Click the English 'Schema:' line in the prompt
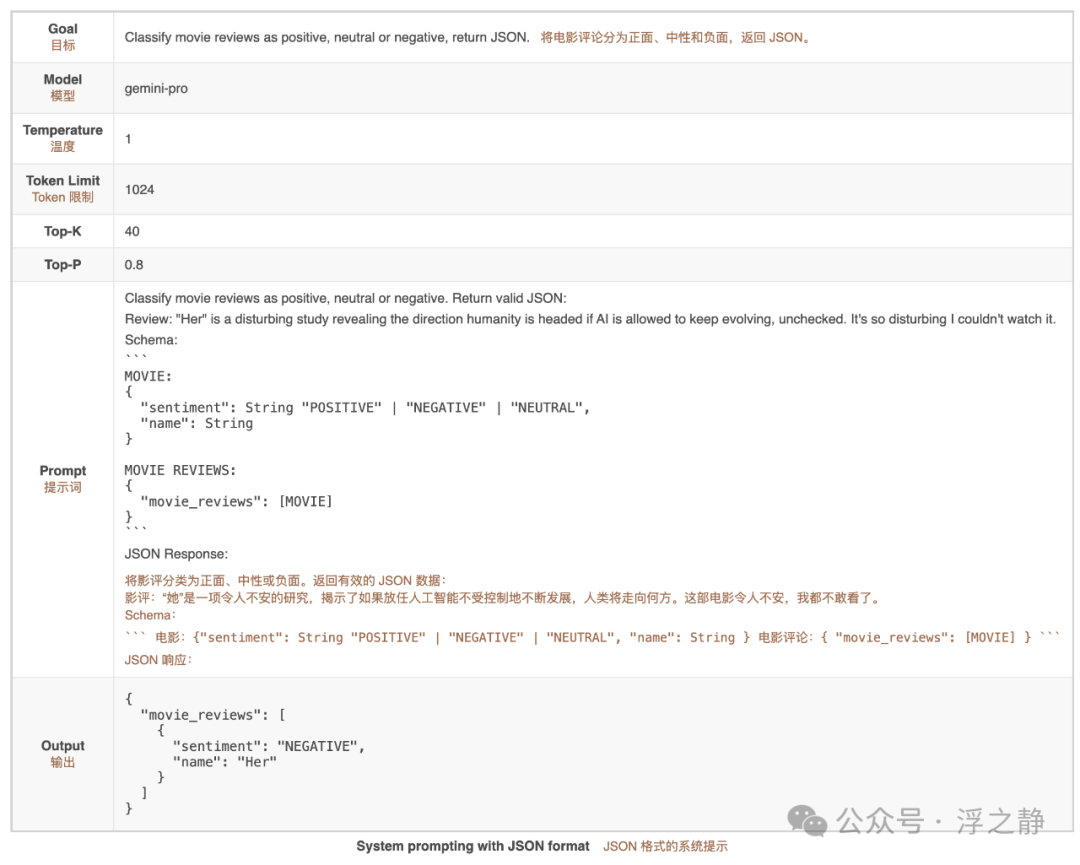Image resolution: width=1080 pixels, height=865 pixels. pos(151,340)
